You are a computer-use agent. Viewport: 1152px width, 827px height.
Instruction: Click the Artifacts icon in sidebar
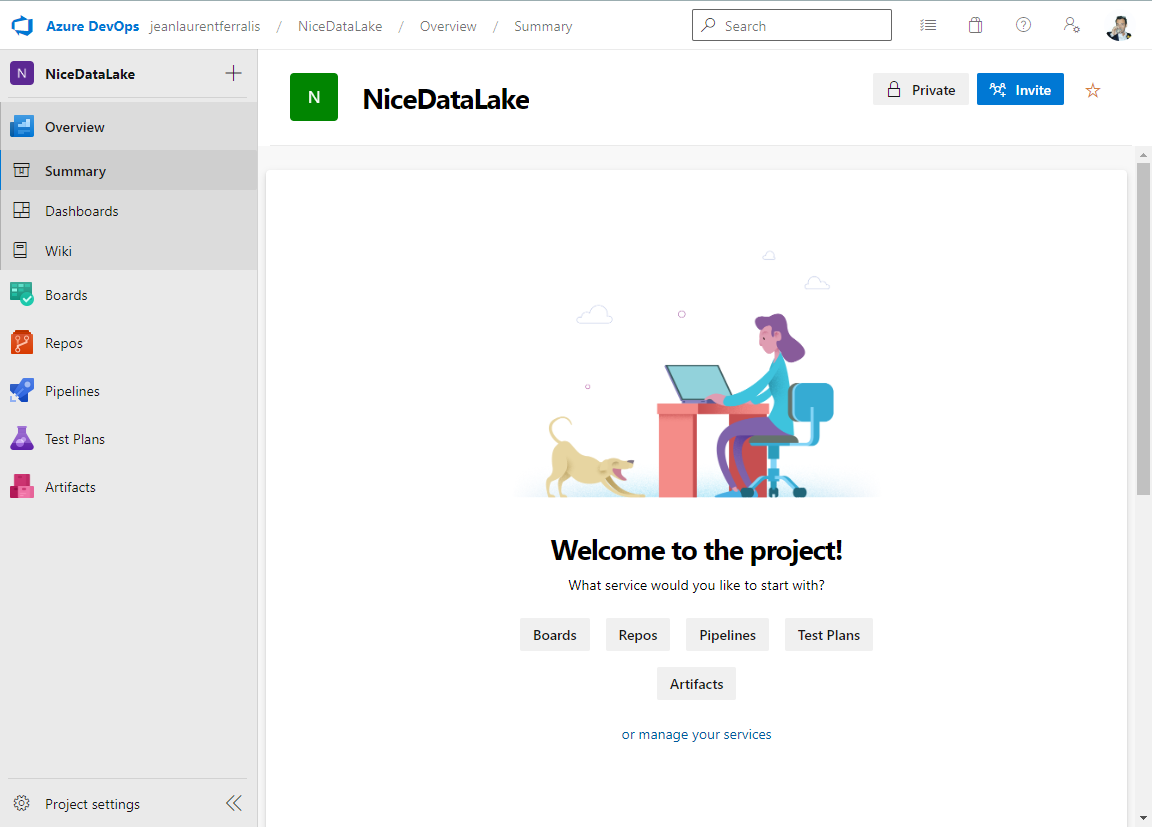pyautogui.click(x=22, y=486)
